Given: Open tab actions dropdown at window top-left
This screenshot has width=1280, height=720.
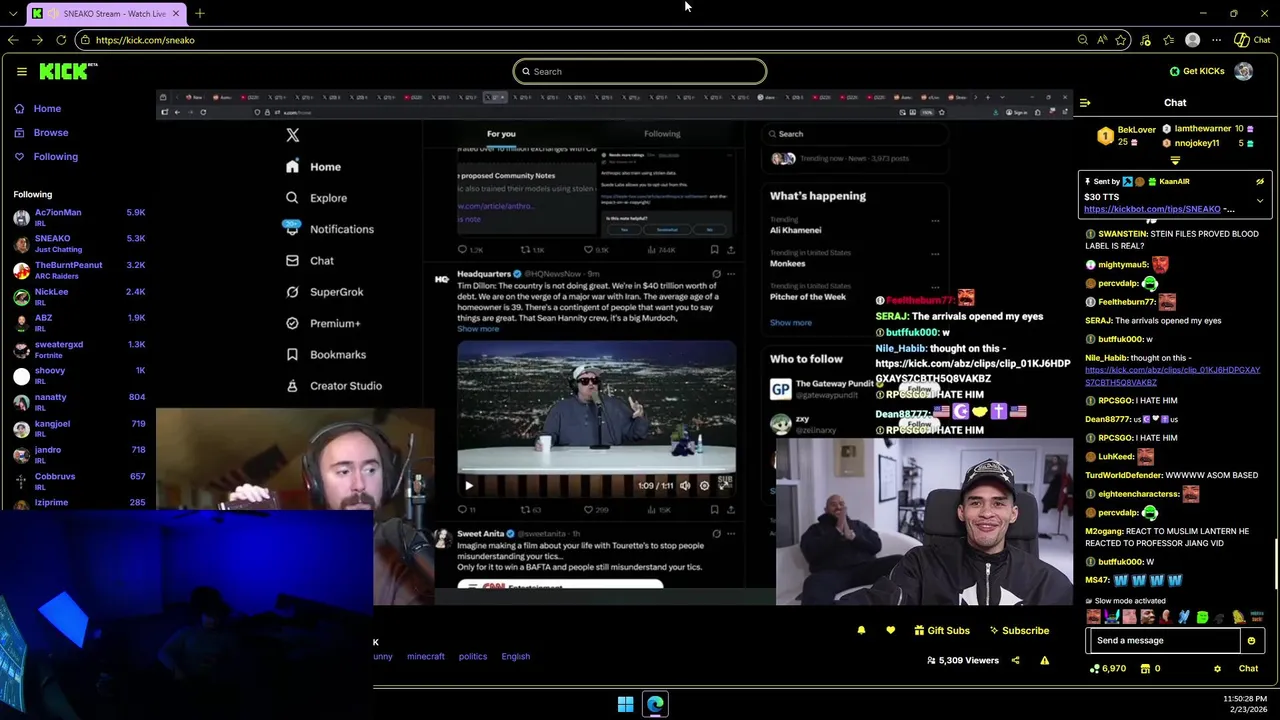Looking at the screenshot, I should [x=12, y=13].
